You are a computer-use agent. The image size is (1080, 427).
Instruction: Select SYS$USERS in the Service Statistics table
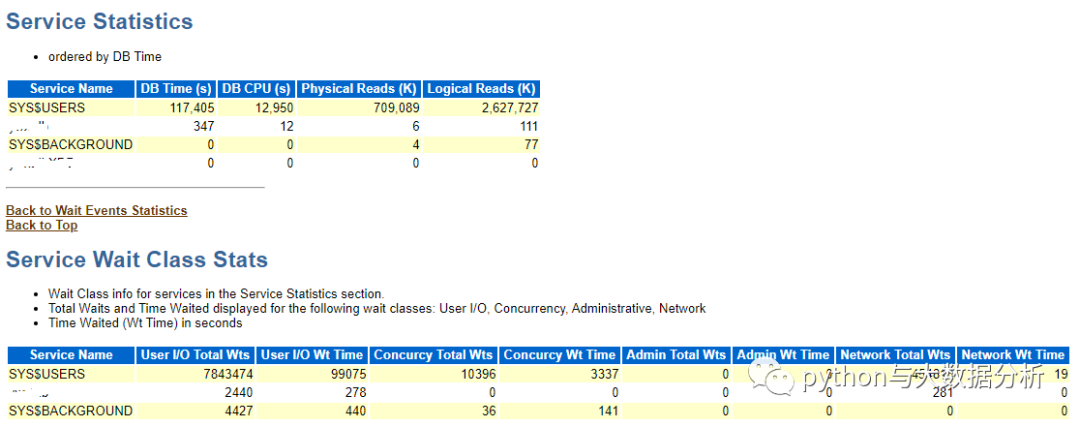point(47,107)
